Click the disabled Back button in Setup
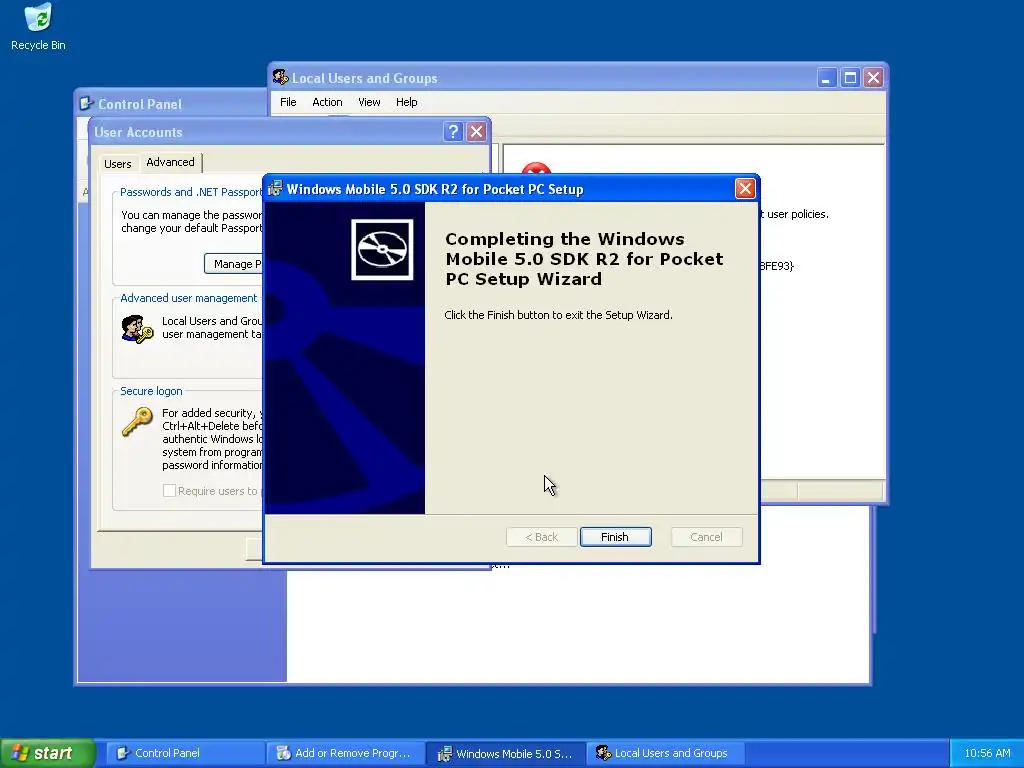The width and height of the screenshot is (1024, 768). pos(541,537)
